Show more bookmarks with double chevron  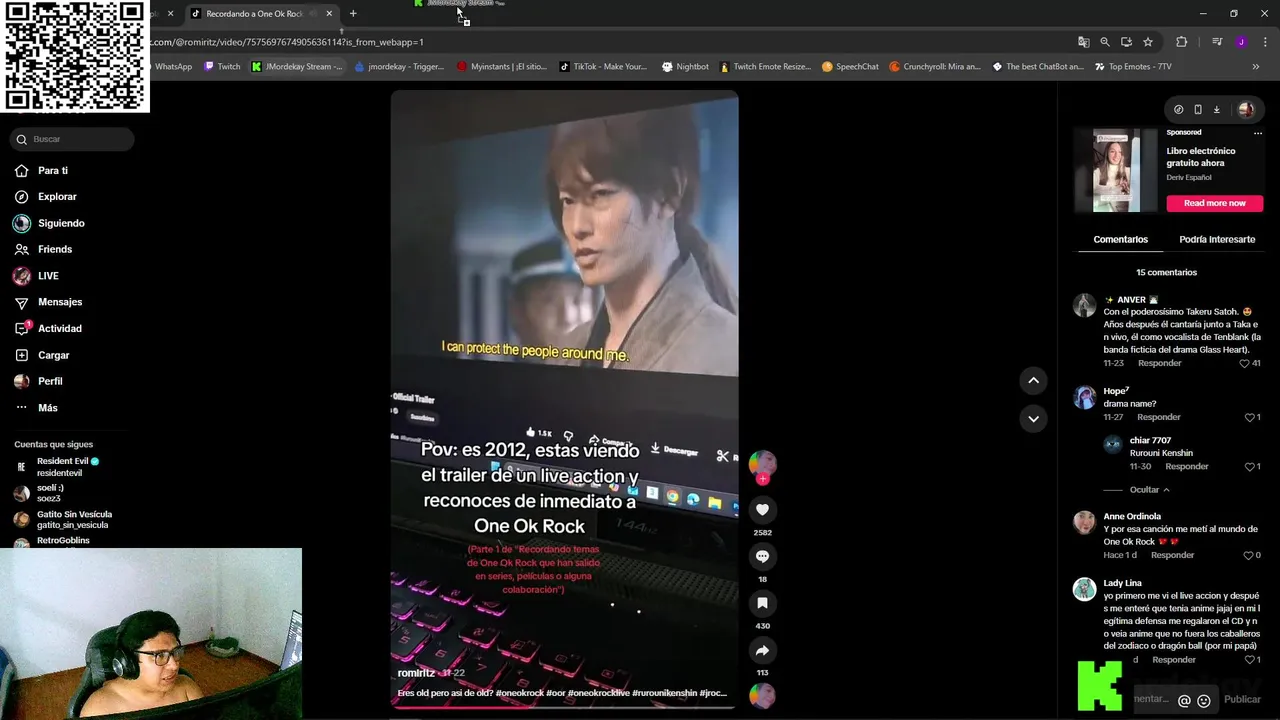(x=1256, y=67)
